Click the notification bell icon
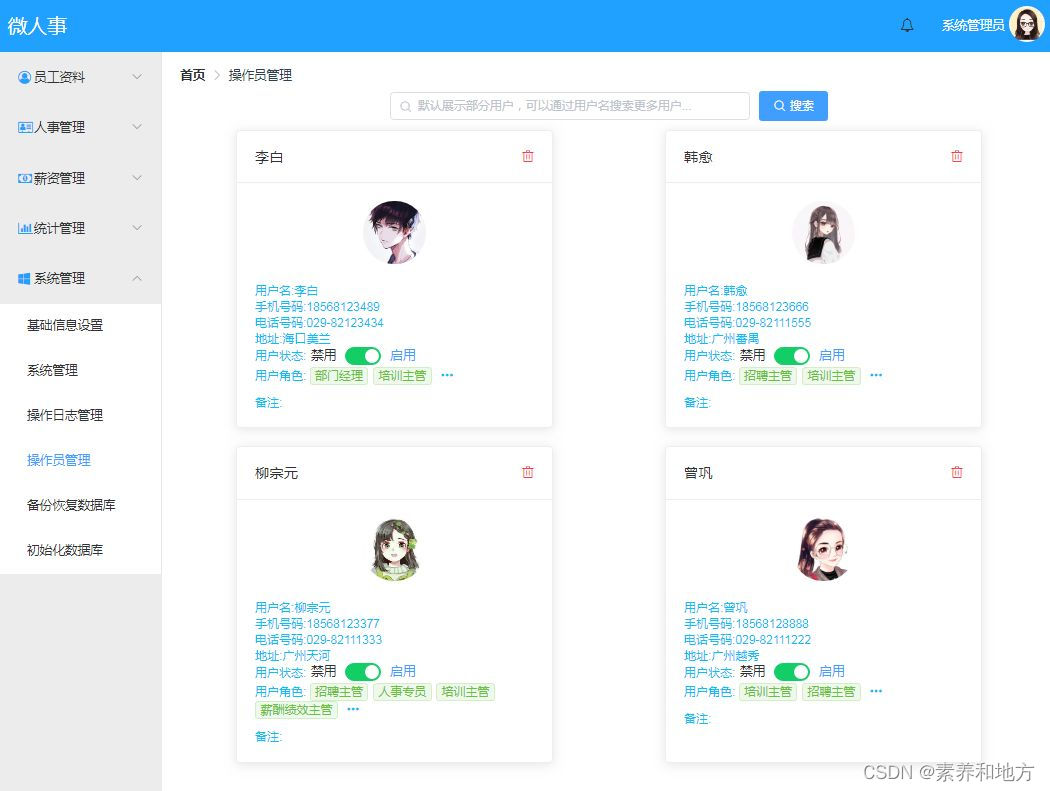 [x=907, y=25]
